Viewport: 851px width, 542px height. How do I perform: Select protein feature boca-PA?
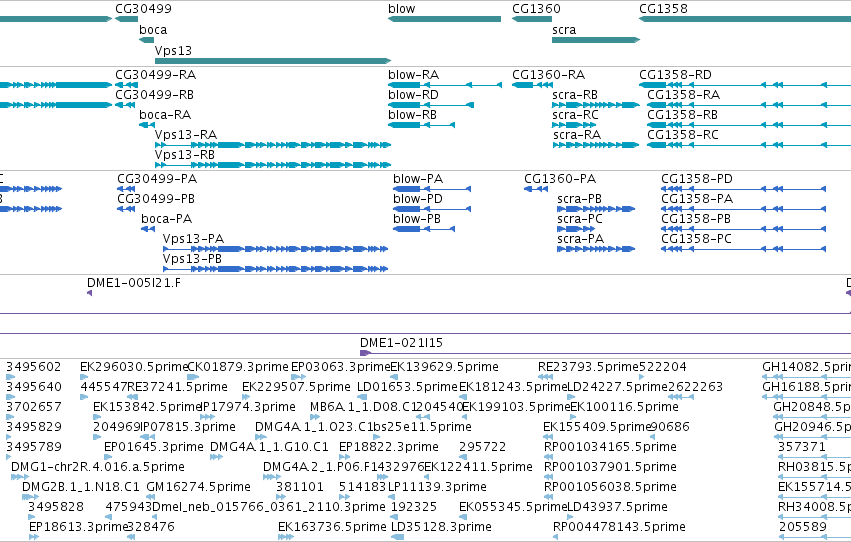(x=148, y=229)
